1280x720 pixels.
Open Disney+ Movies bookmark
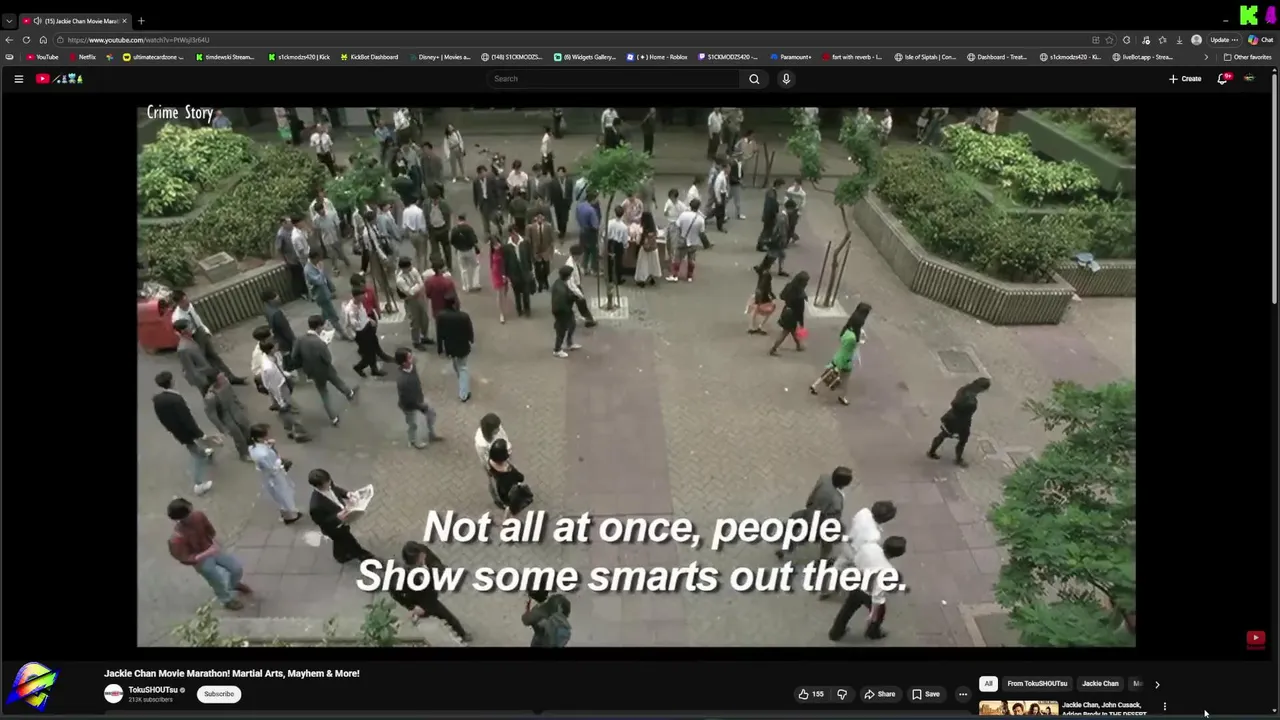[x=439, y=57]
